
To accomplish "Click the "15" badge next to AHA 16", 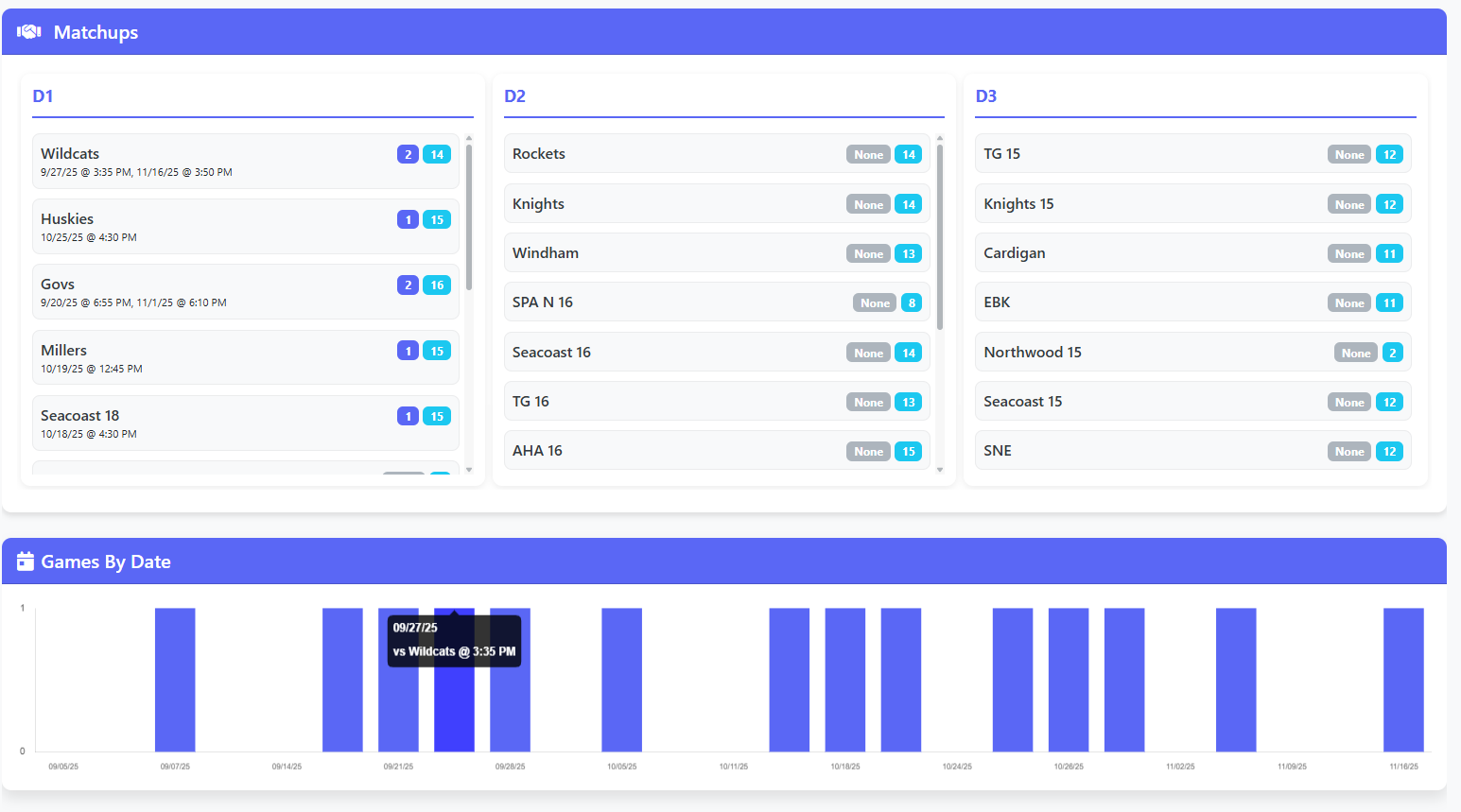I will click(908, 451).
